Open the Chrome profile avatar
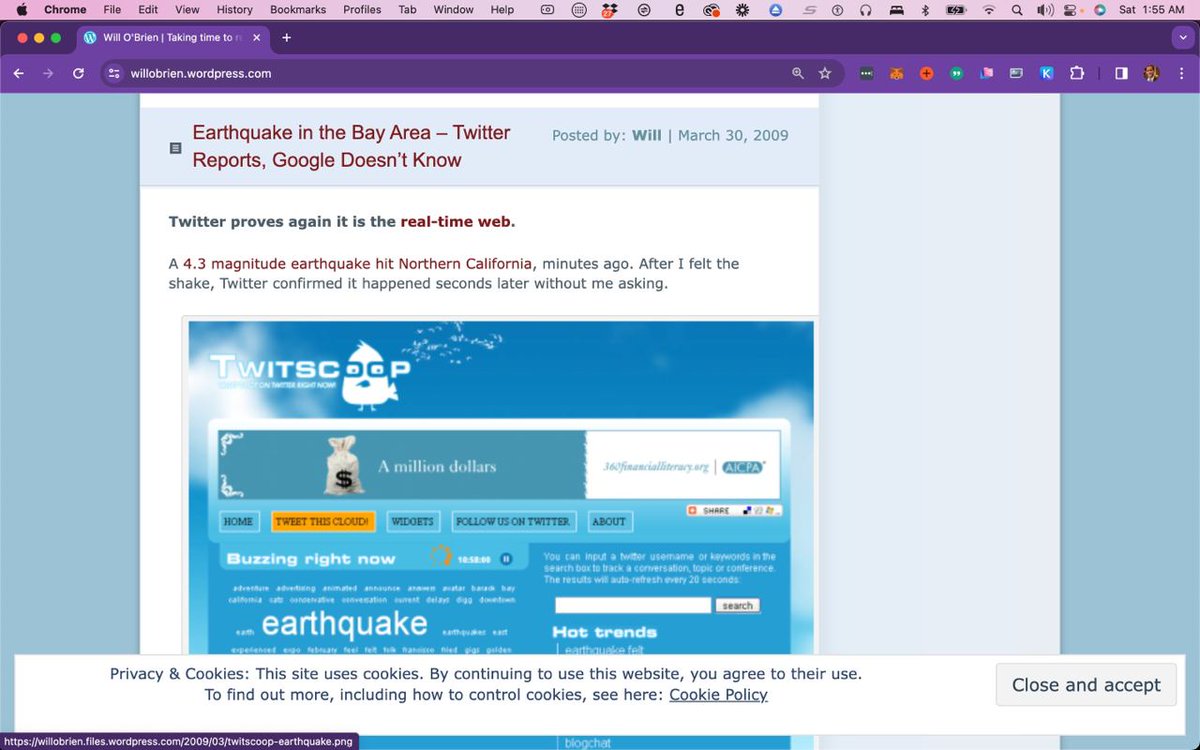The height and width of the screenshot is (750, 1200). tap(1151, 73)
